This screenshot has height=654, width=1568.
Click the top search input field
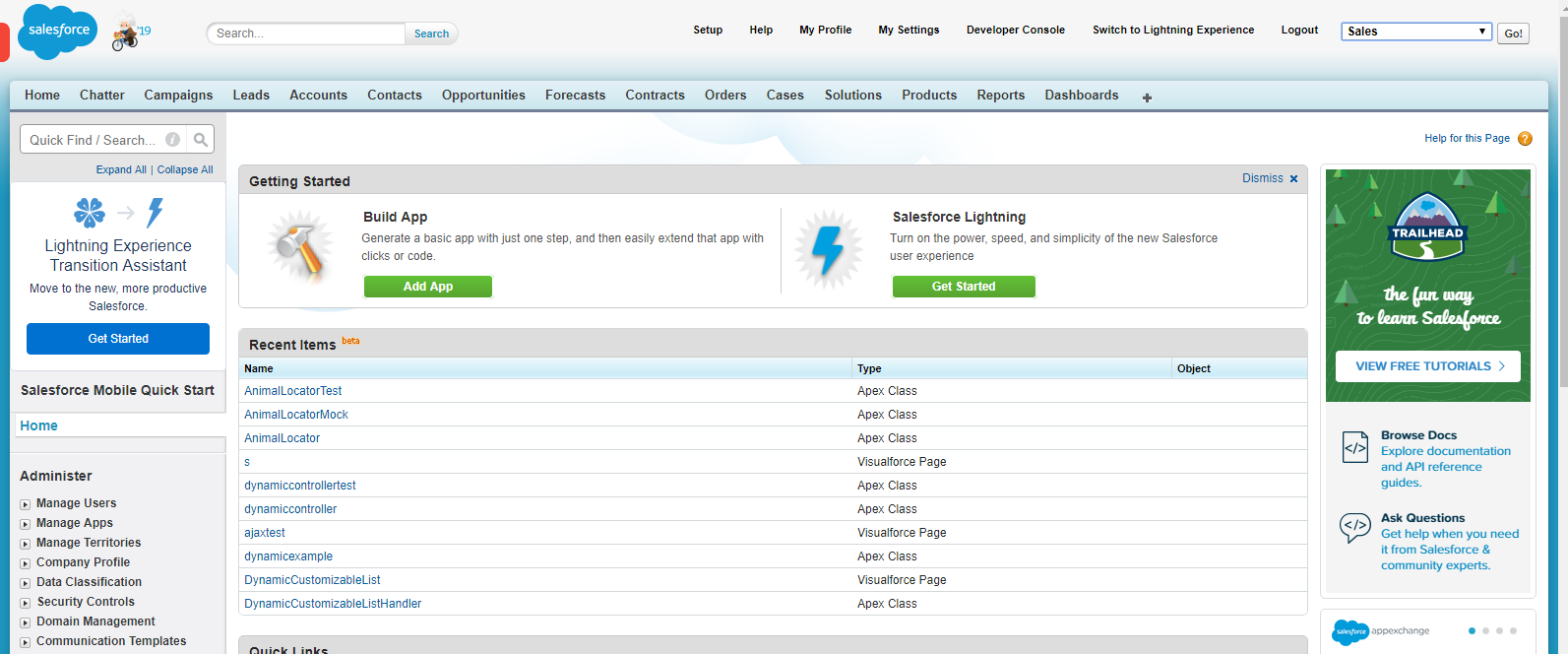pyautogui.click(x=306, y=33)
